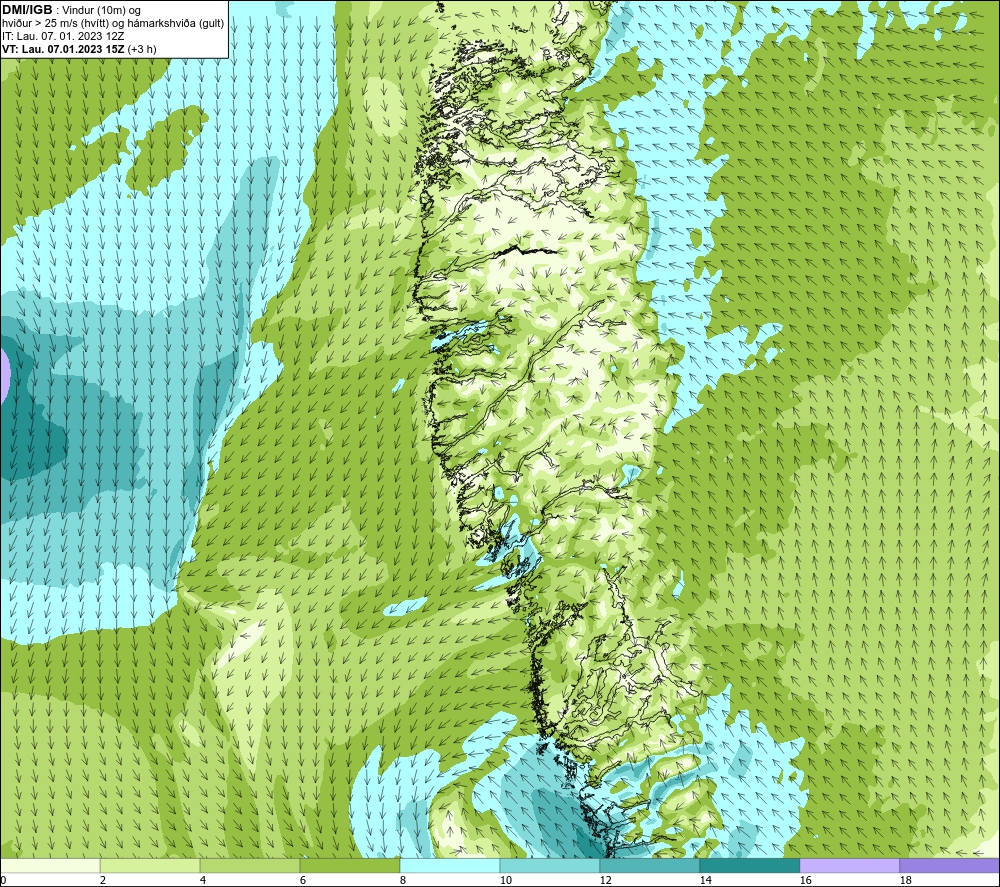Click the pale cream 0–2 m/s legend swatch
The image size is (1000, 887).
click(50, 865)
